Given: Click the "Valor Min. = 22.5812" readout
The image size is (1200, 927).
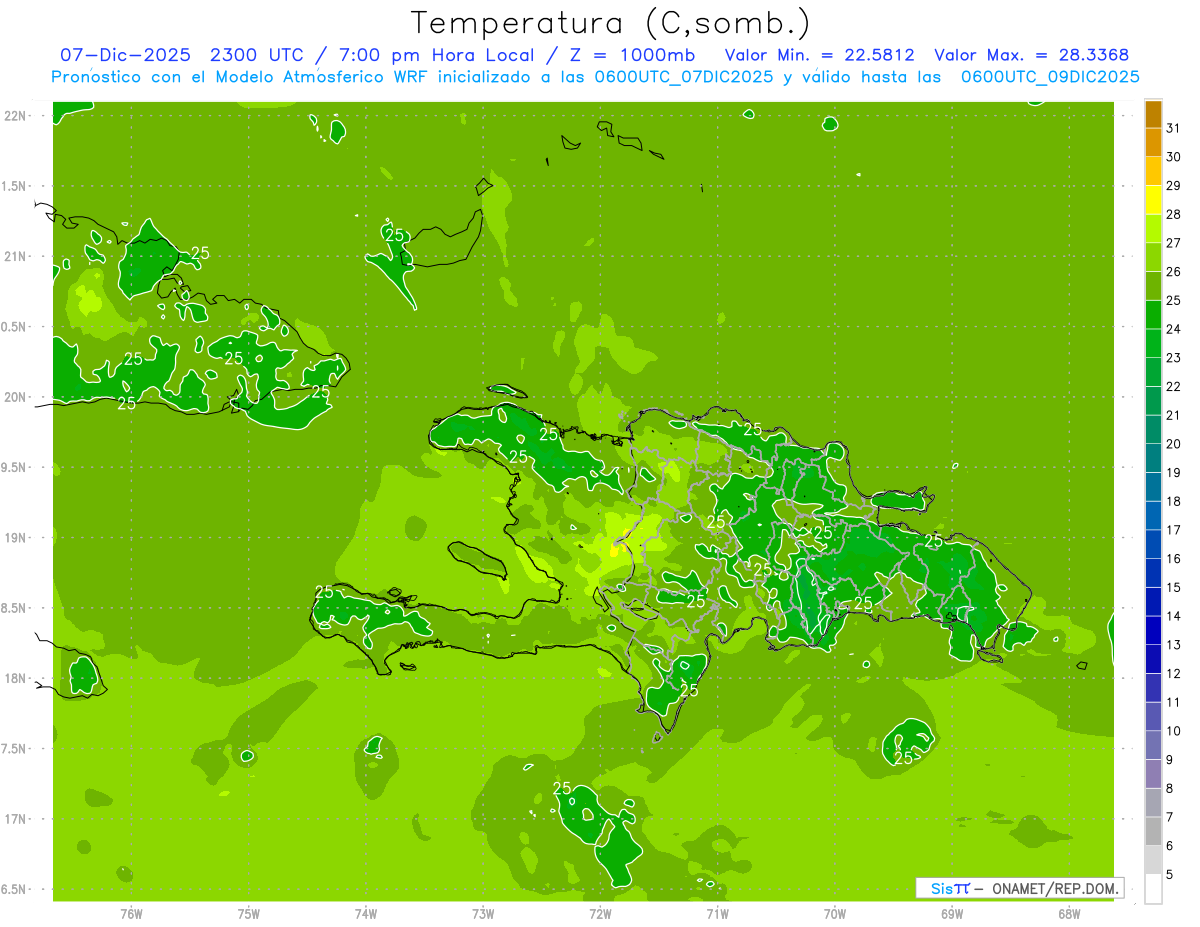Looking at the screenshot, I should (x=820, y=55).
